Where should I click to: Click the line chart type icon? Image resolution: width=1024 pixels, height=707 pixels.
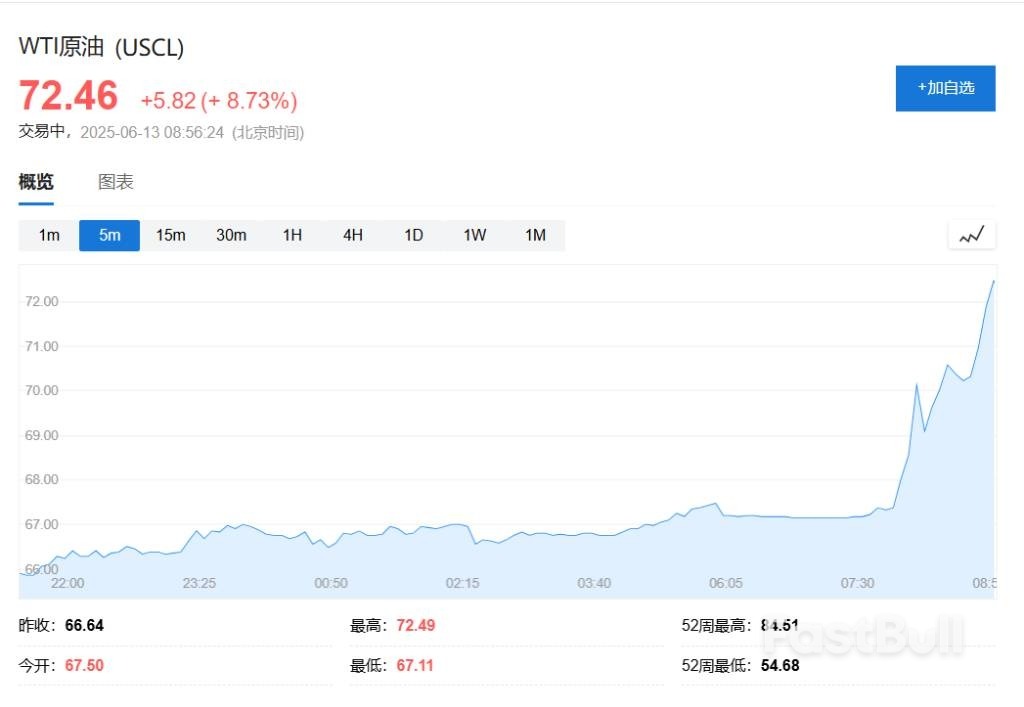[971, 236]
